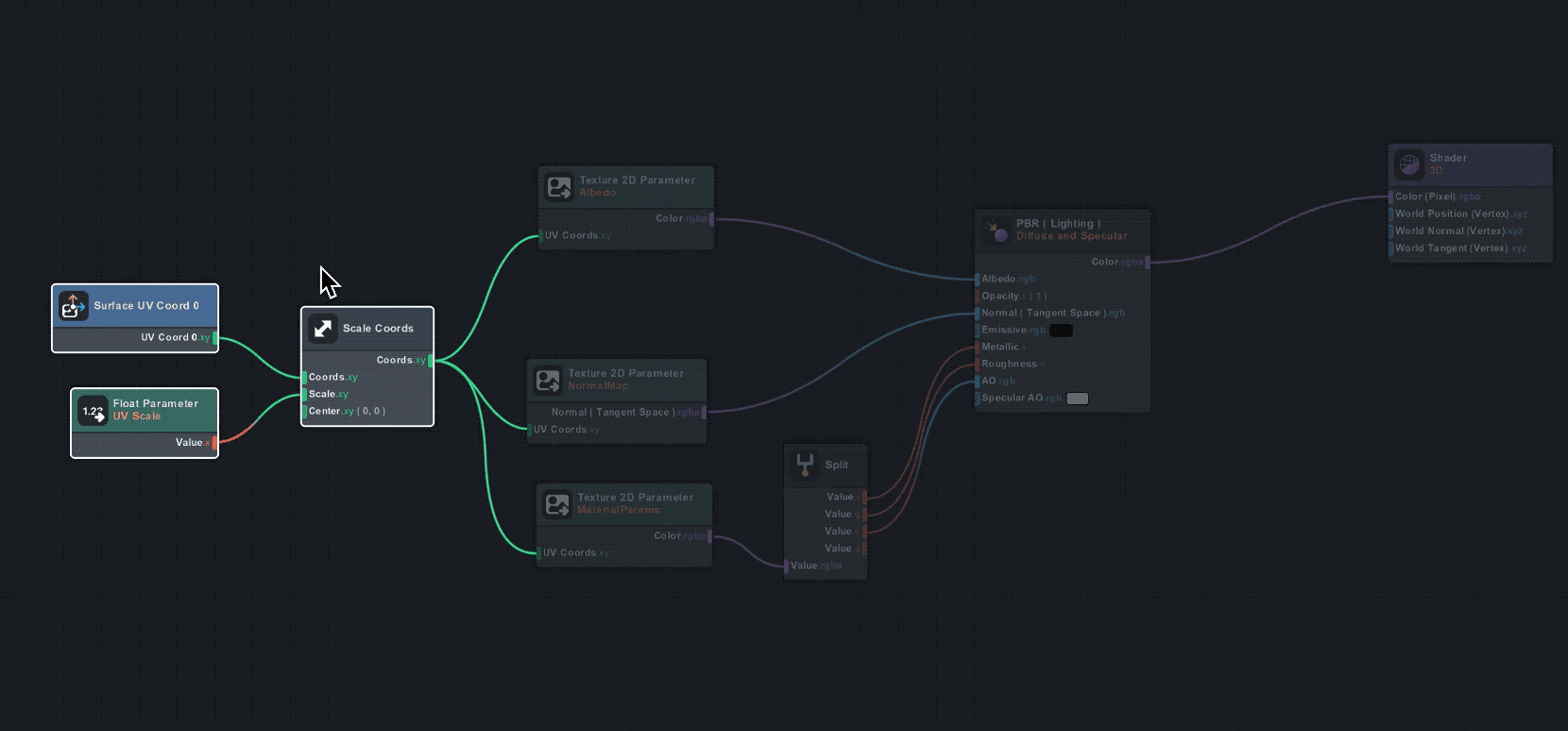Click the NormalMap Texture 2D Parameter icon
Image resolution: width=1568 pixels, height=731 pixels.
[548, 380]
